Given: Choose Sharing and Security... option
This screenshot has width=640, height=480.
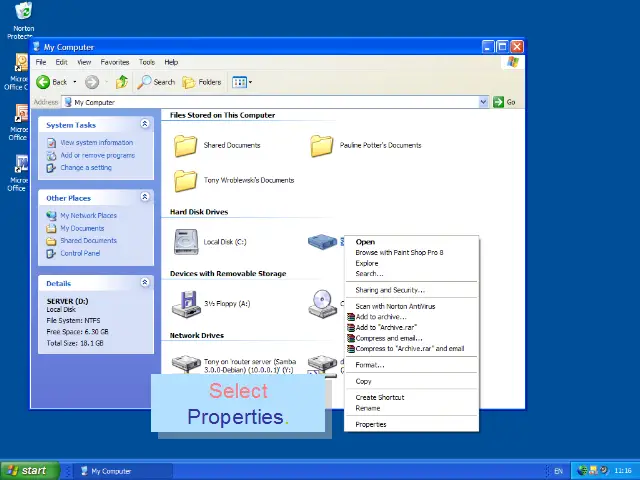Looking at the screenshot, I should pyautogui.click(x=411, y=290).
